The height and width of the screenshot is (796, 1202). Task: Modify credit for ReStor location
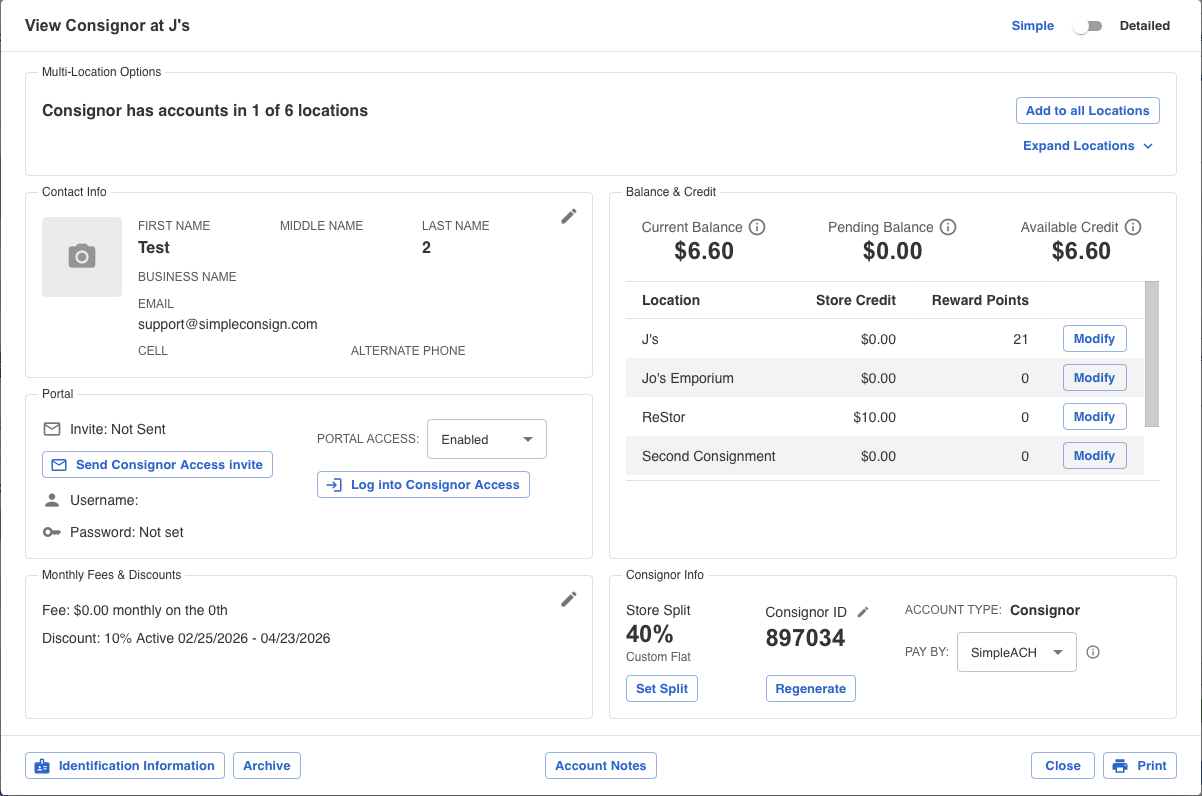tap(1094, 417)
